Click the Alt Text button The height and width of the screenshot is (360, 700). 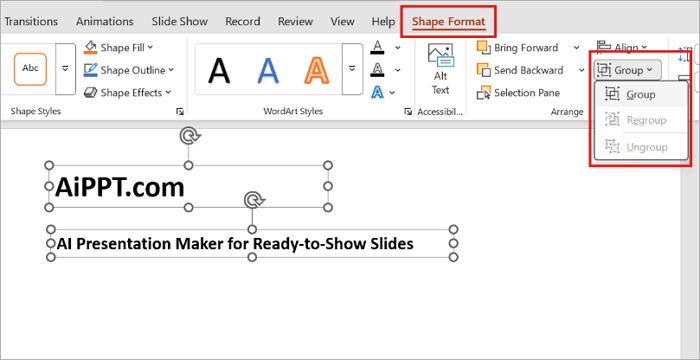pos(440,70)
